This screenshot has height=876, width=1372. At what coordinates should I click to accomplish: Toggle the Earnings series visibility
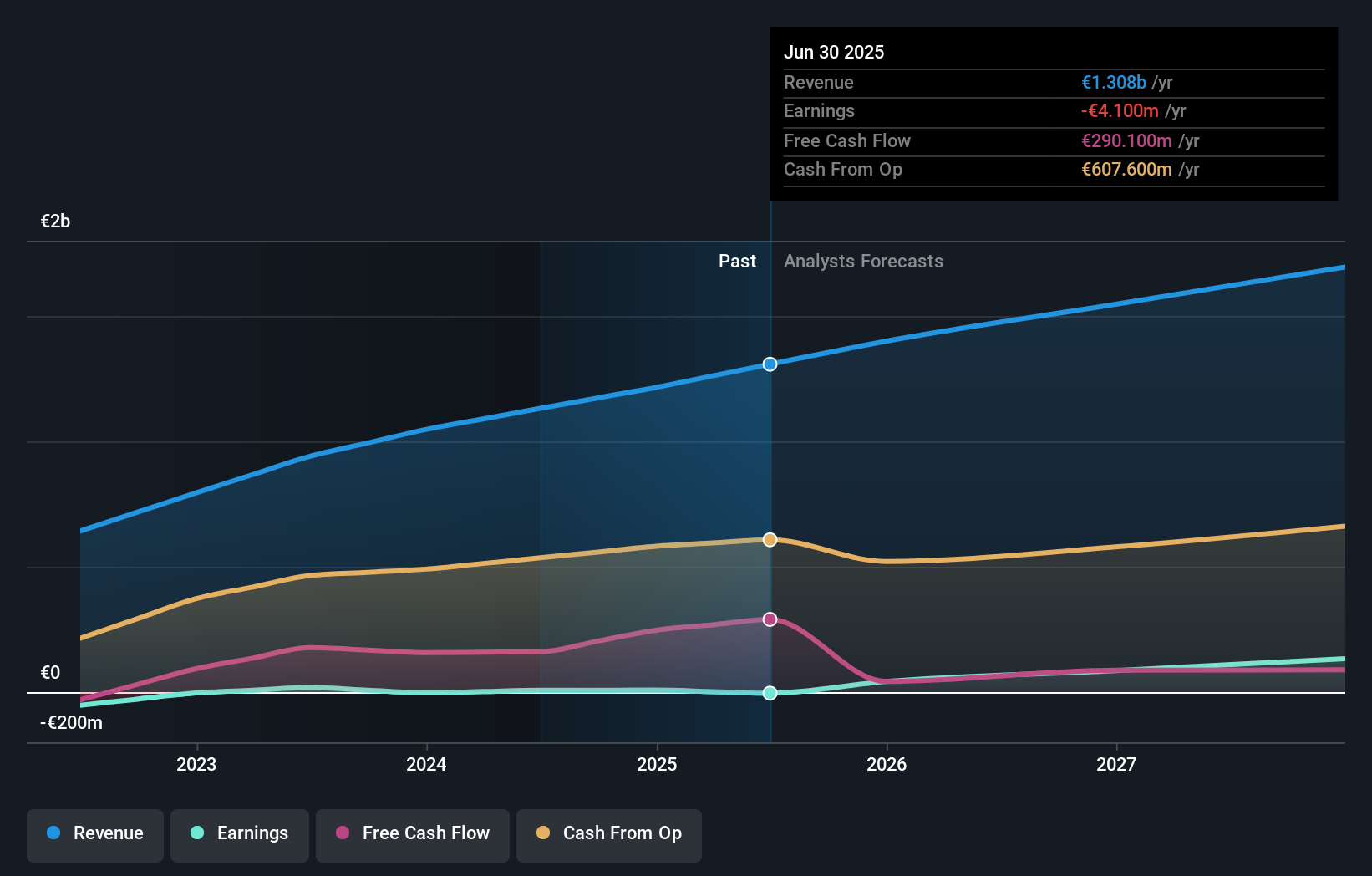(240, 833)
